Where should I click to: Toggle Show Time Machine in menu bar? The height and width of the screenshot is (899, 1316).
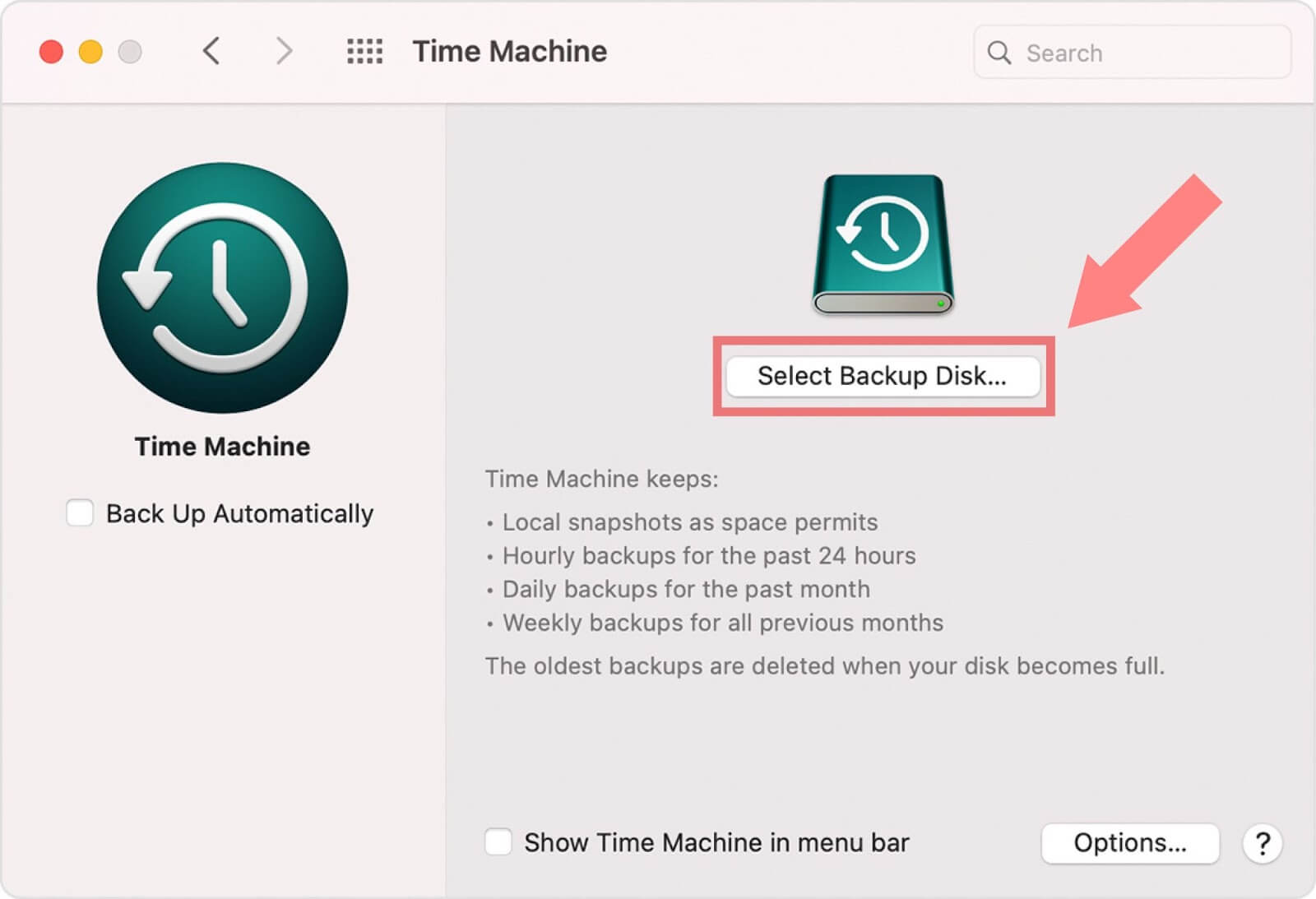click(x=498, y=841)
